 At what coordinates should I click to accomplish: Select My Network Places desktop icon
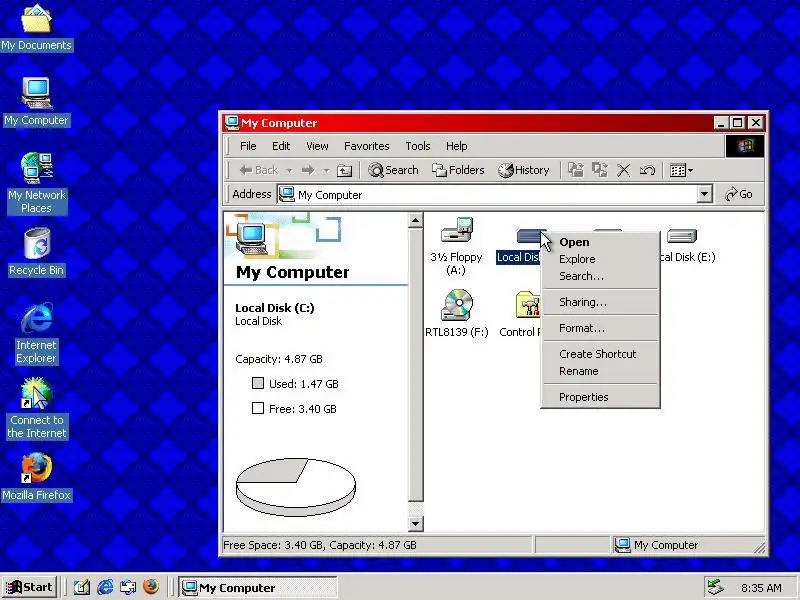coord(36,183)
